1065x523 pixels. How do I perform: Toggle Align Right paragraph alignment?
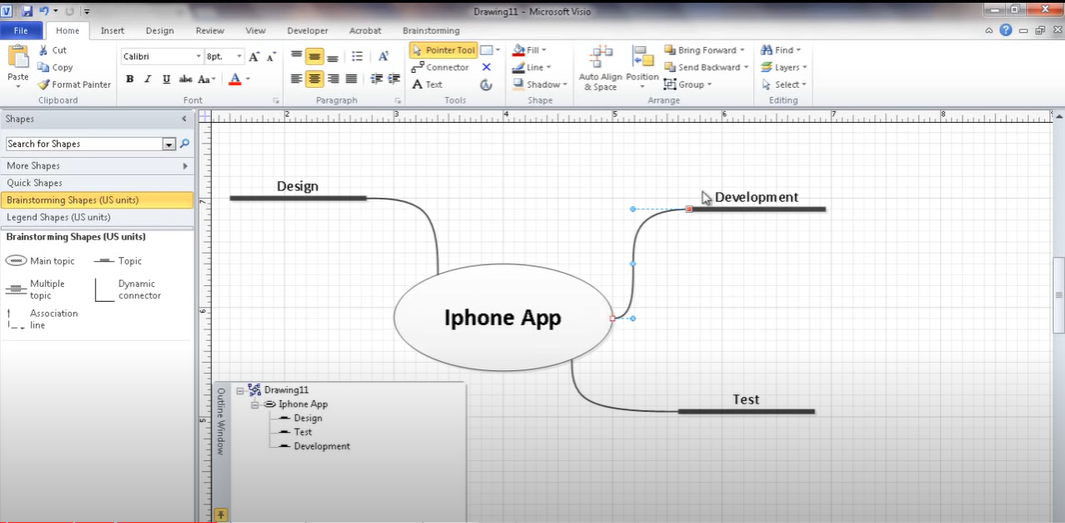pos(333,79)
